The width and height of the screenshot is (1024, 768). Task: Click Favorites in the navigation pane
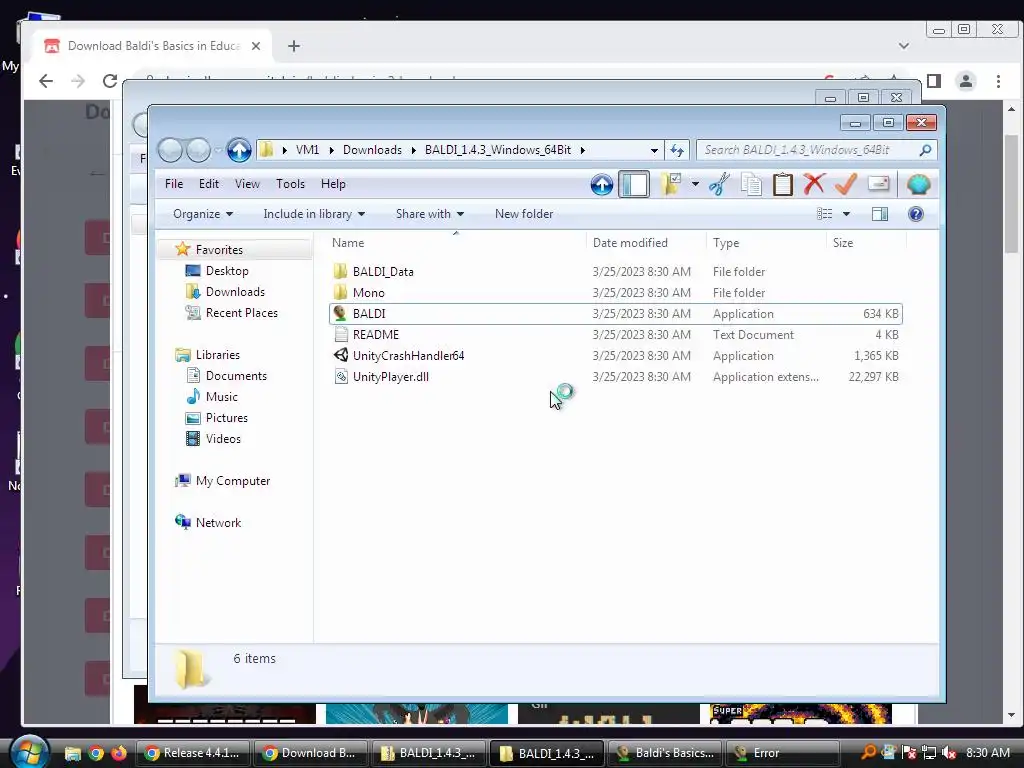point(219,249)
